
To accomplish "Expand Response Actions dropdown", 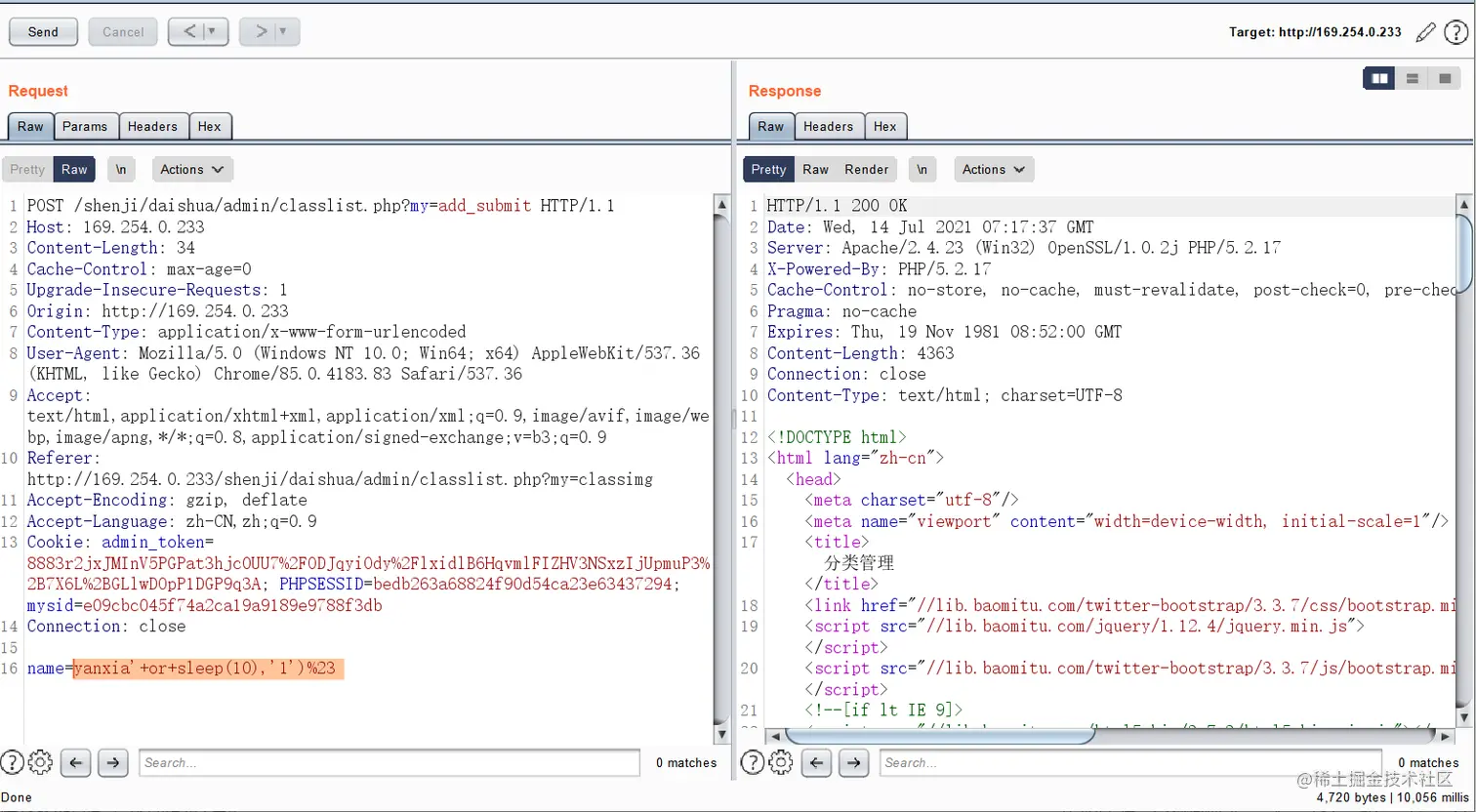I will pos(994,169).
